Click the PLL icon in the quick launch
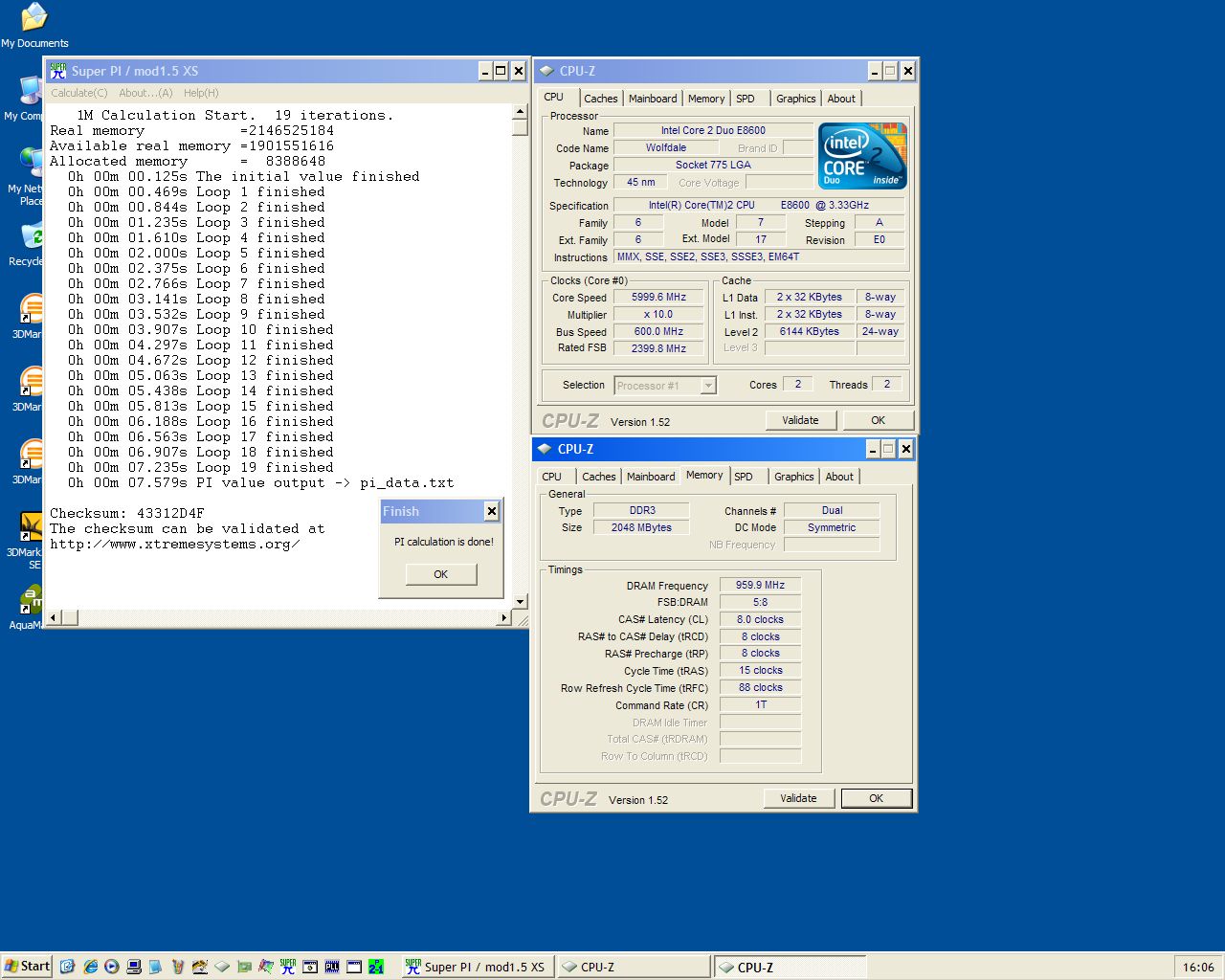The height and width of the screenshot is (980, 1225). click(332, 967)
